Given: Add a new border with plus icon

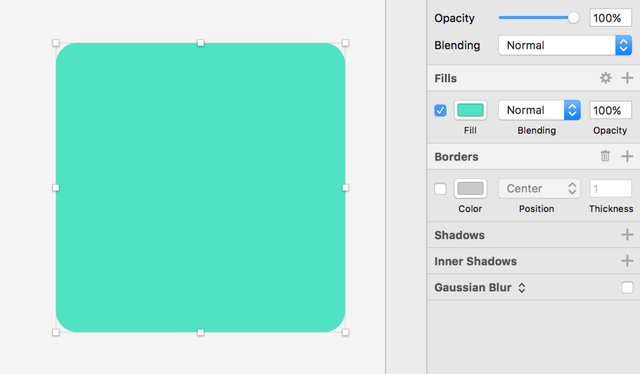Looking at the screenshot, I should tap(627, 156).
